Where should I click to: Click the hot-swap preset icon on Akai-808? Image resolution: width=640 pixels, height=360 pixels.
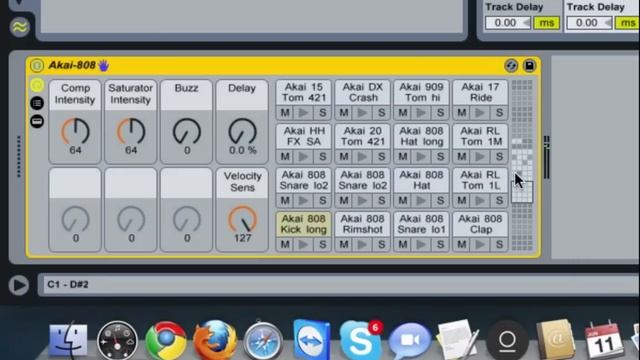click(511, 66)
